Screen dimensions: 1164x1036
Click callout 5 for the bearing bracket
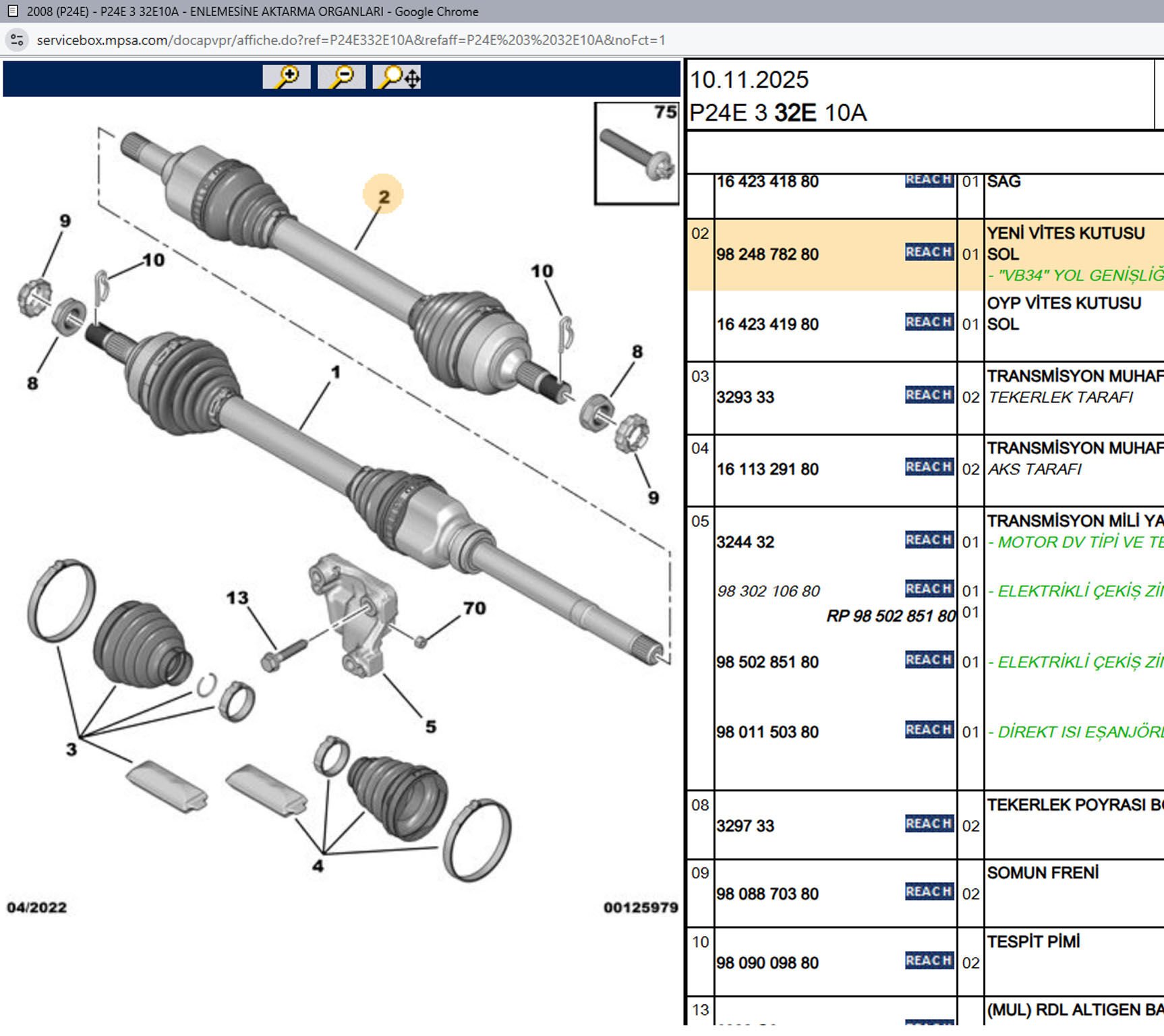(x=430, y=727)
